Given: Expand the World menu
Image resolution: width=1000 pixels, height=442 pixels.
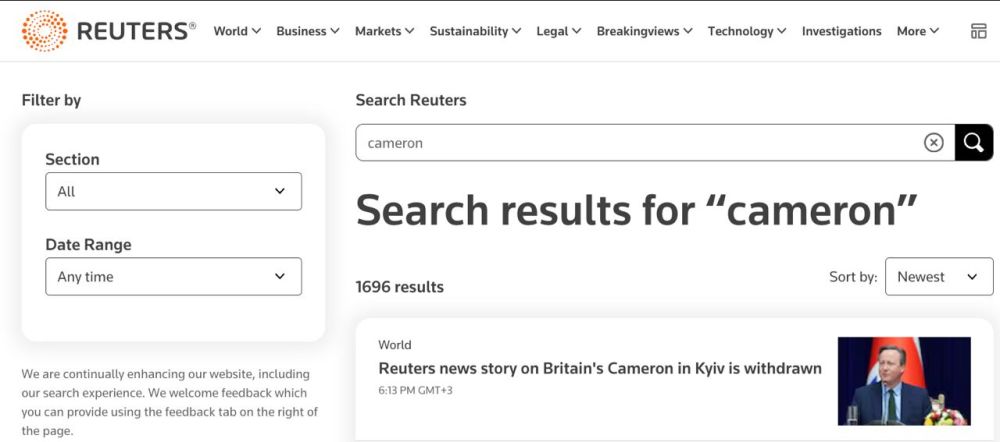Looking at the screenshot, I should pyautogui.click(x=237, y=31).
